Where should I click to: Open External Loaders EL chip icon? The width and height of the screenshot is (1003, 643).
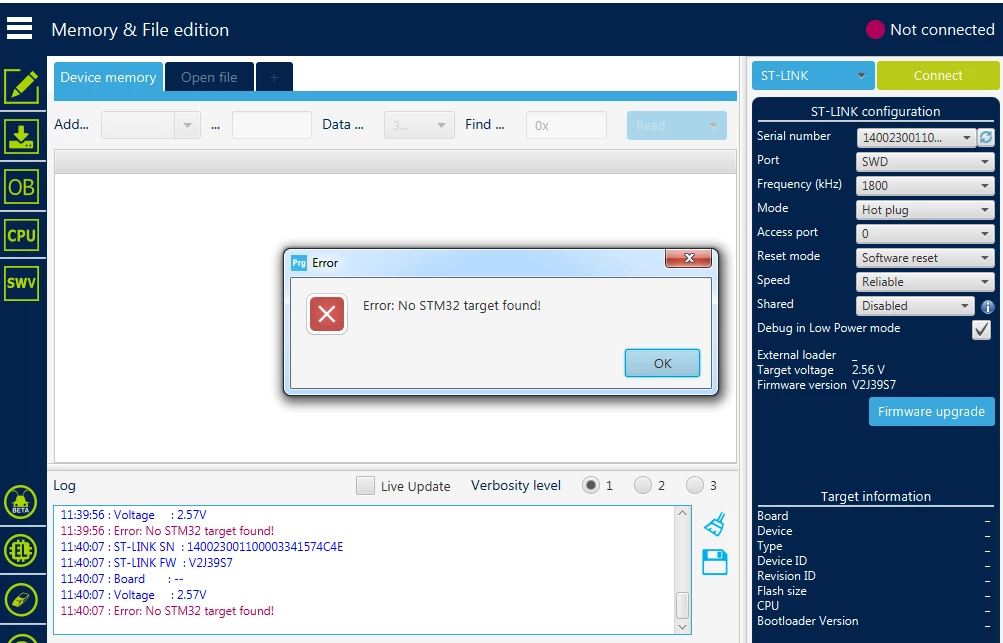pos(21,551)
